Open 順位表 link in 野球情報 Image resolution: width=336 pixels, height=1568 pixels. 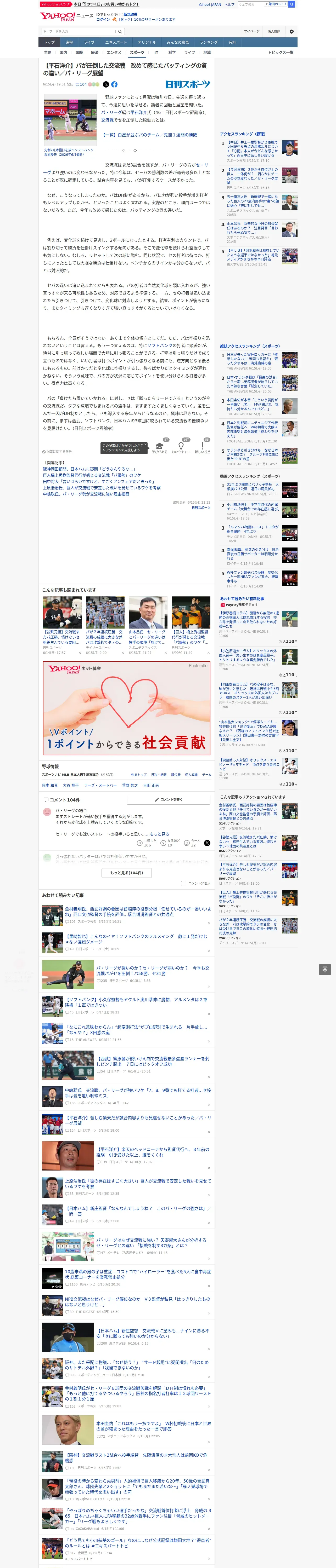[176, 775]
